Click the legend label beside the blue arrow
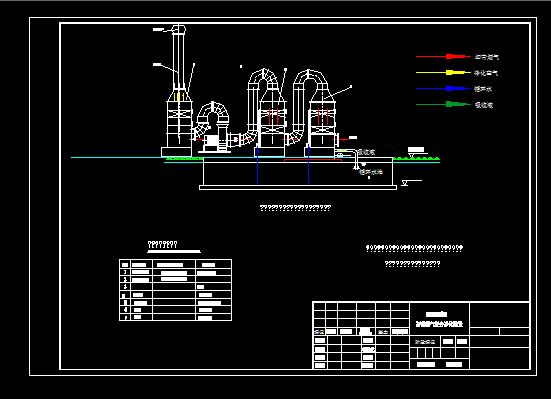 [483, 89]
